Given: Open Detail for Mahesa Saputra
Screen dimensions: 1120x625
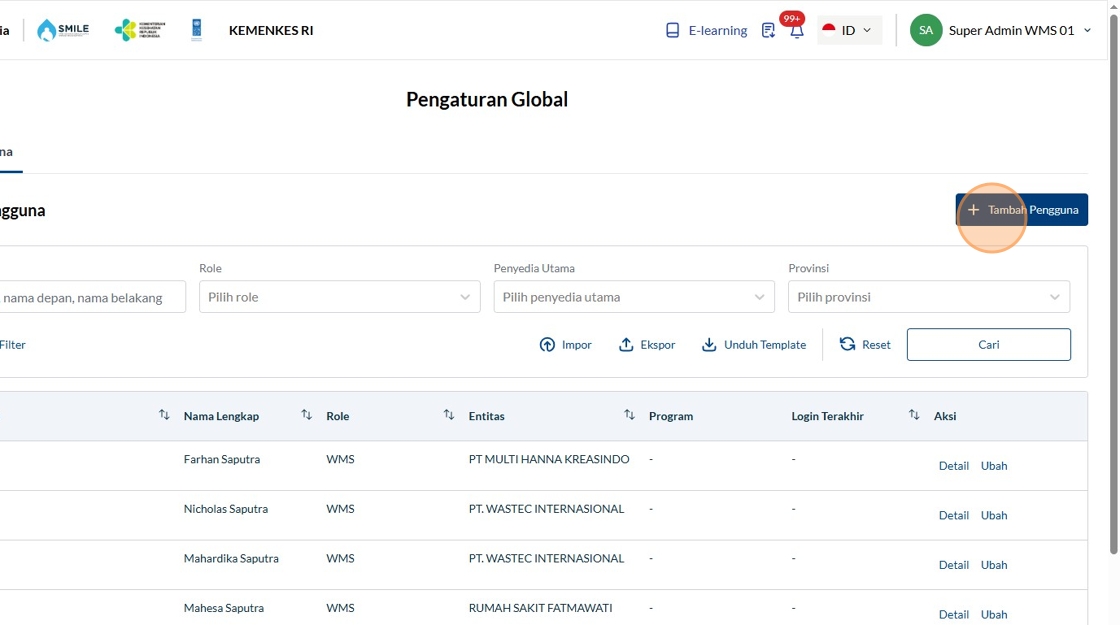Looking at the screenshot, I should click(954, 614).
